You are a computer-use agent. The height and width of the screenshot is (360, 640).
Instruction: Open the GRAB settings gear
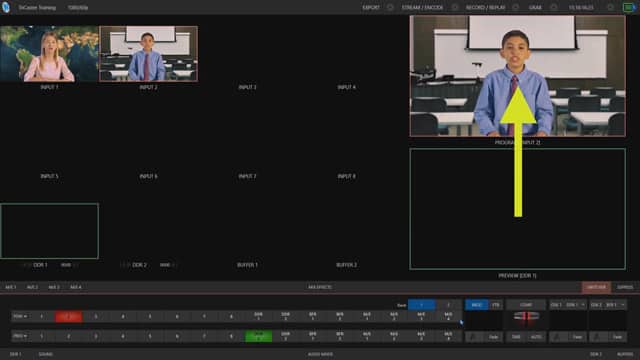click(x=553, y=7)
